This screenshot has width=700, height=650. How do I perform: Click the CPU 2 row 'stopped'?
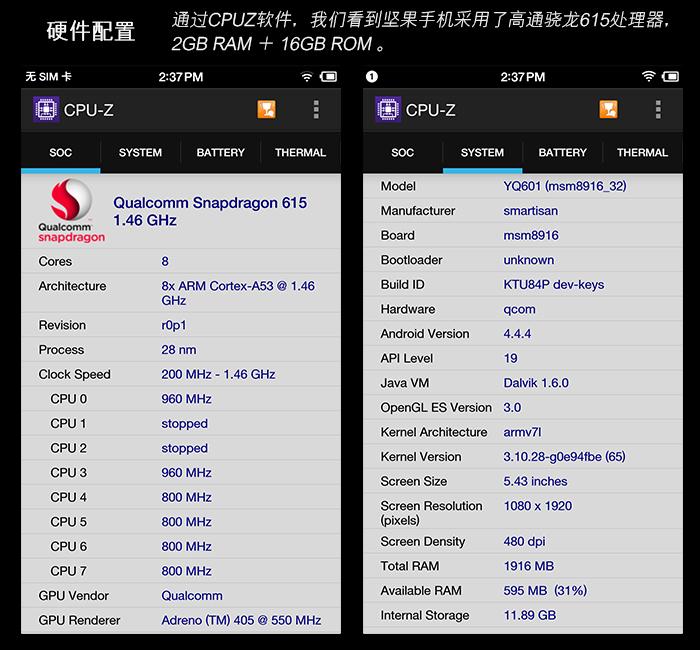click(181, 448)
